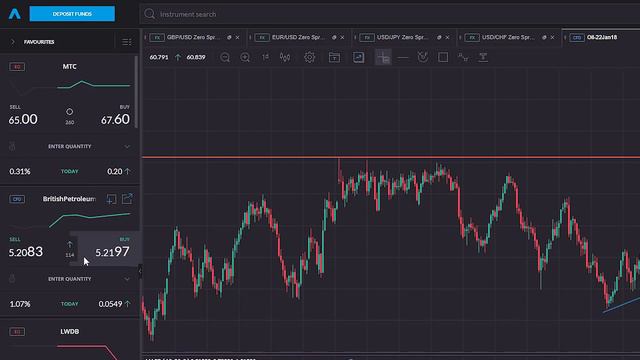This screenshot has width=640, height=360.
Task: Click BritishPetroleum buy price 5.2197
Action: point(113,252)
